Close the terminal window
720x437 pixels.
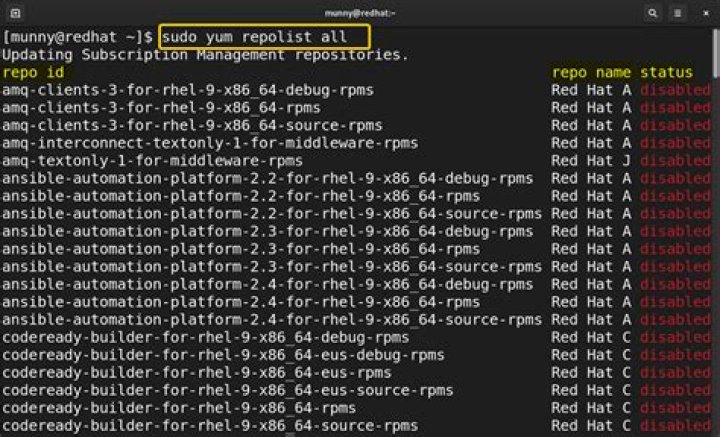click(705, 12)
